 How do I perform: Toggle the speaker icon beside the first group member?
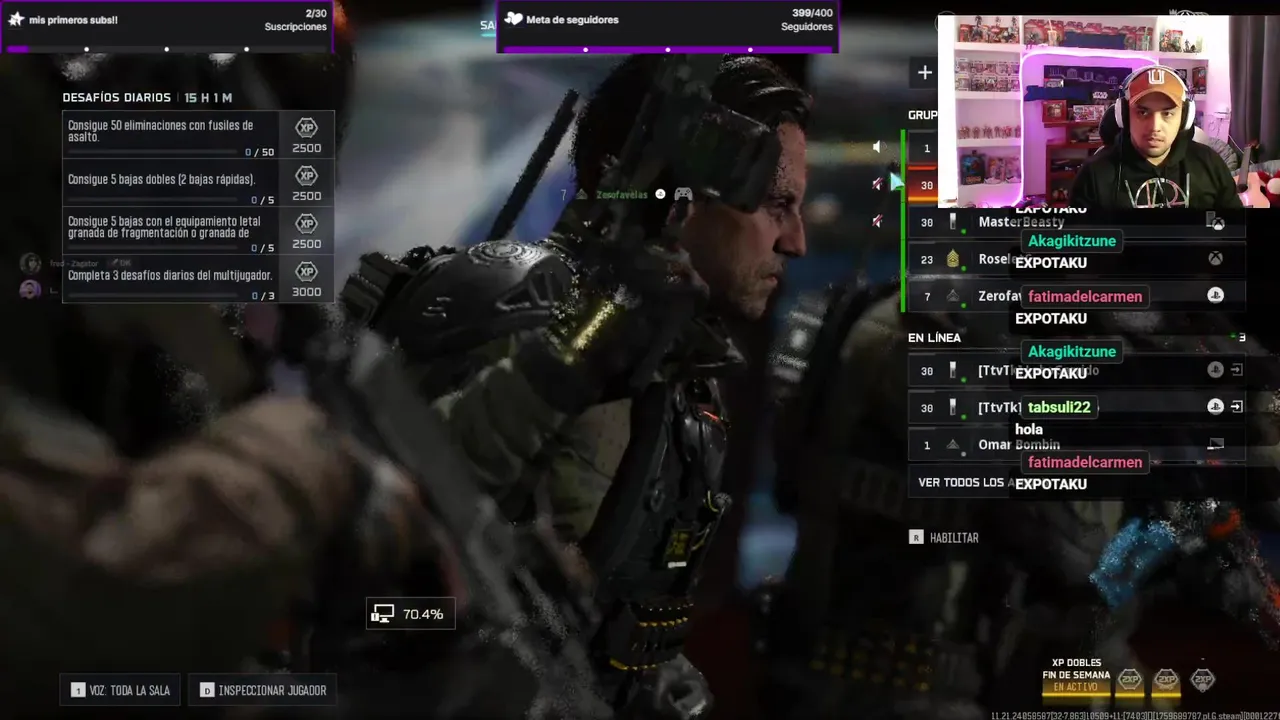click(877, 147)
